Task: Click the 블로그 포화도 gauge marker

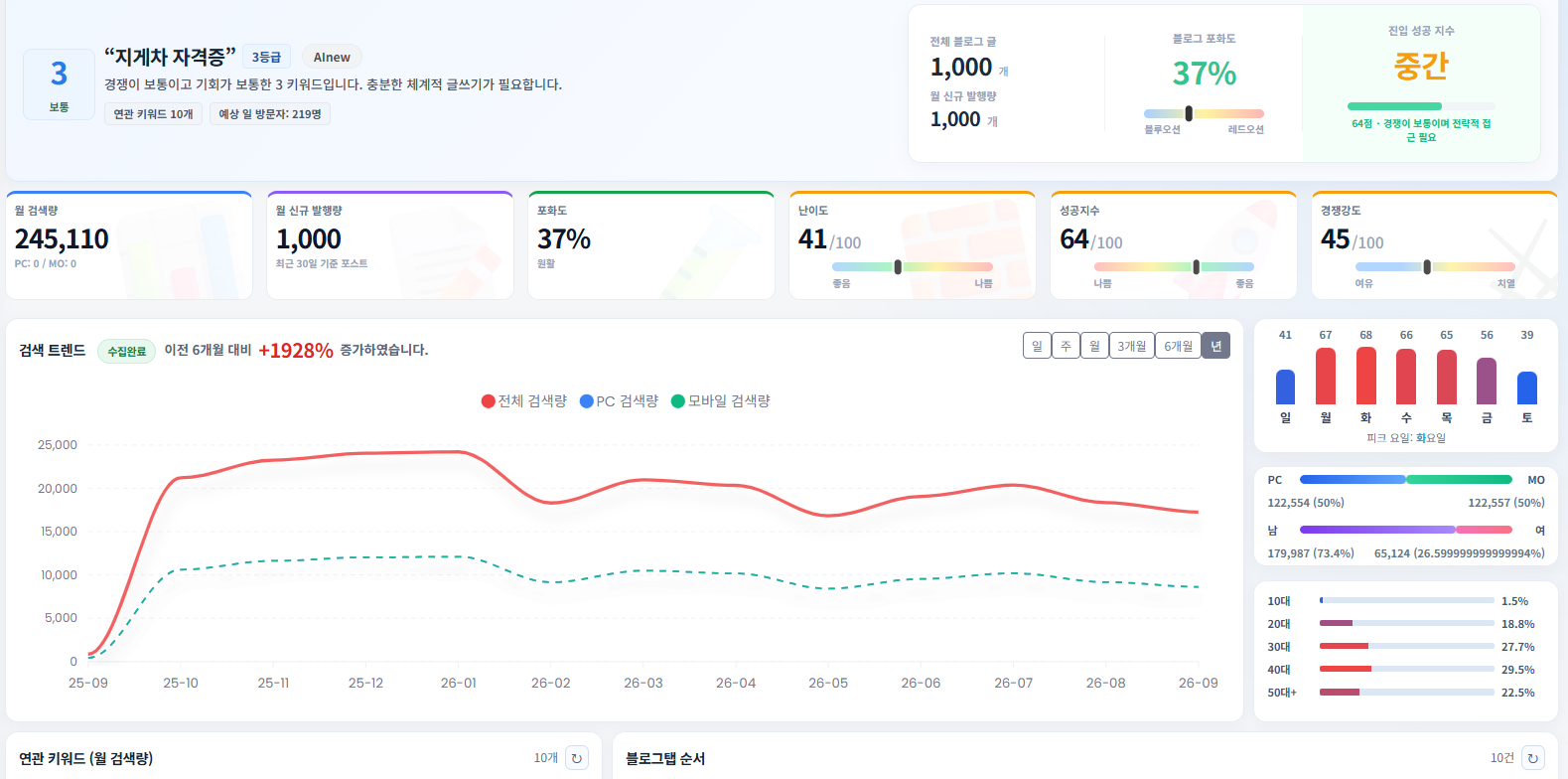Action: tap(1189, 113)
